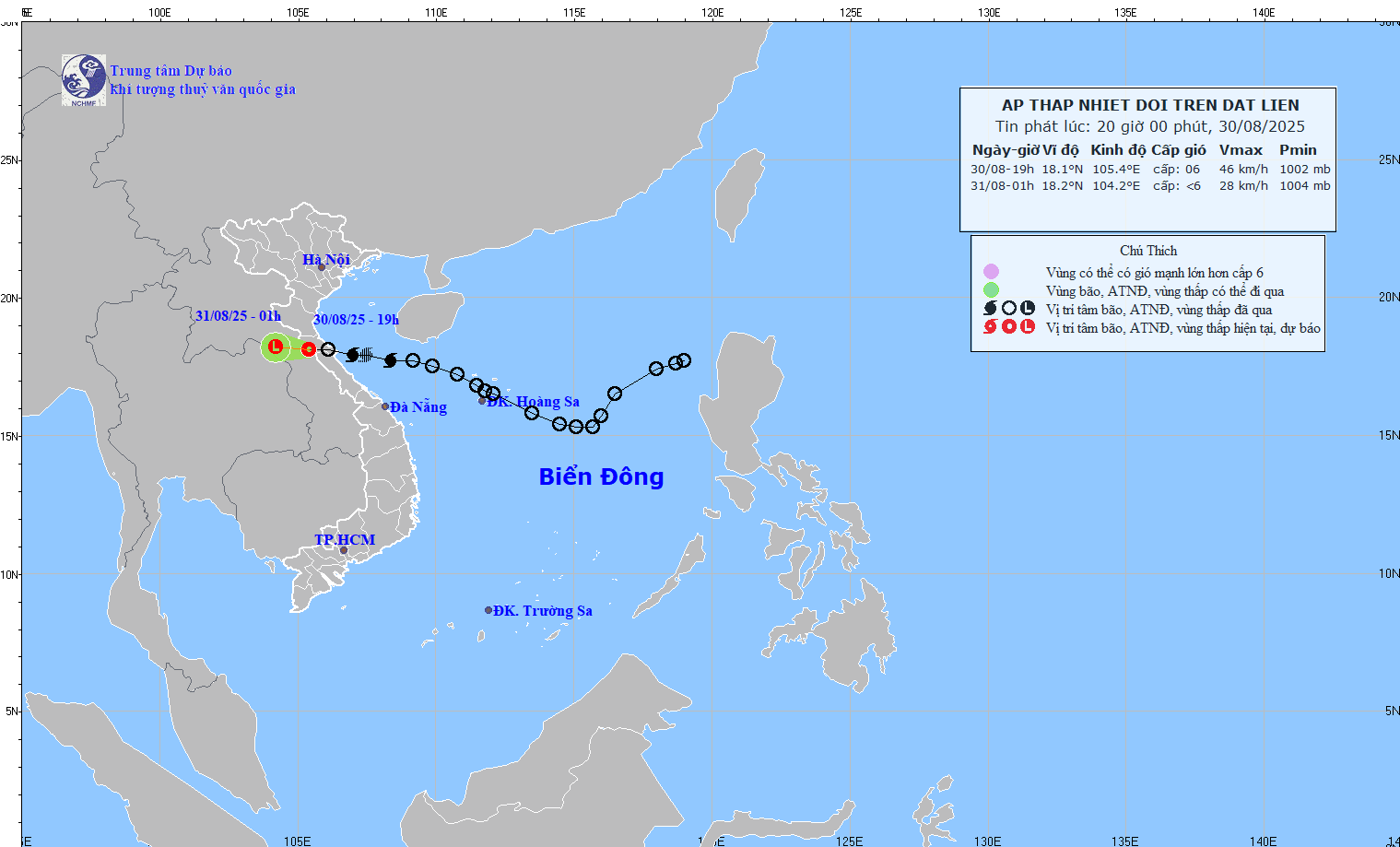Viewport: 1400px width, 847px height.
Task: Select the Đà Nẵng city marker dot
Action: click(x=385, y=406)
